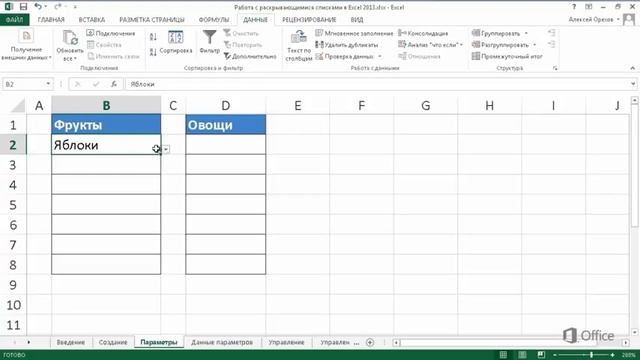
Task: Click the Name Box showing B2
Action: [x=24, y=84]
